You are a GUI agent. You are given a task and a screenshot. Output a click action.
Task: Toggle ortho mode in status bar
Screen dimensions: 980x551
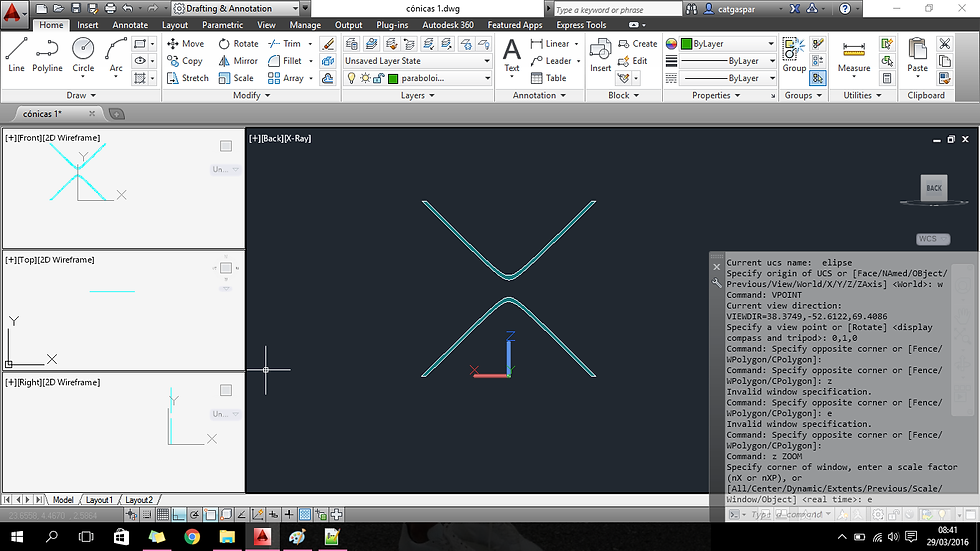pos(179,515)
